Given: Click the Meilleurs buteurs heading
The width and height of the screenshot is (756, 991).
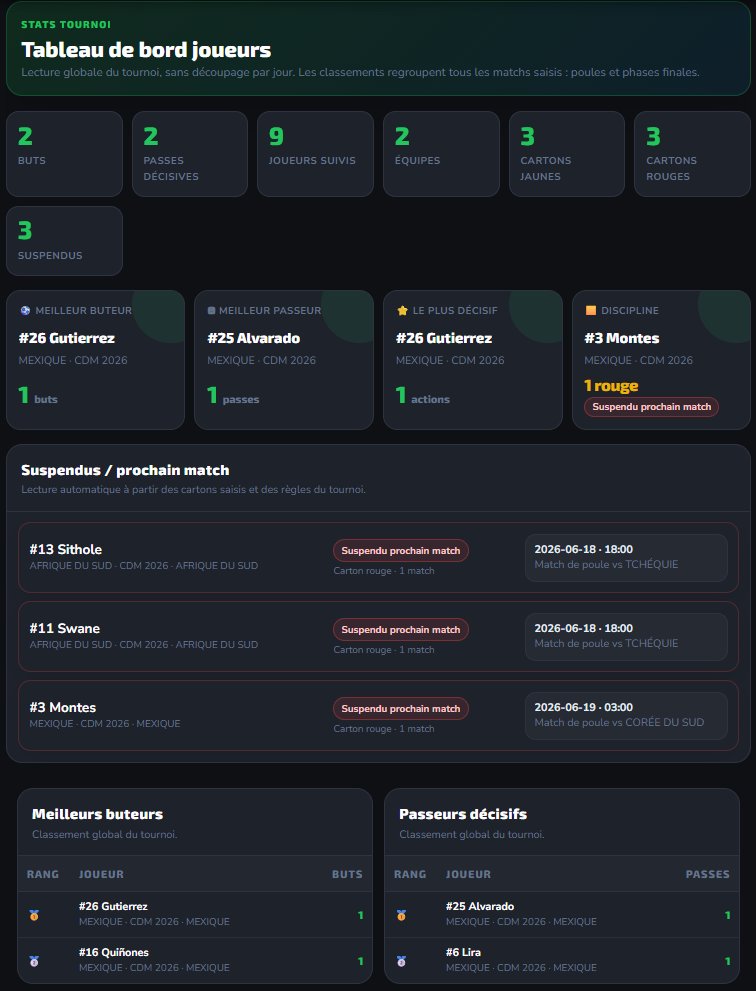Looking at the screenshot, I should (x=97, y=814).
